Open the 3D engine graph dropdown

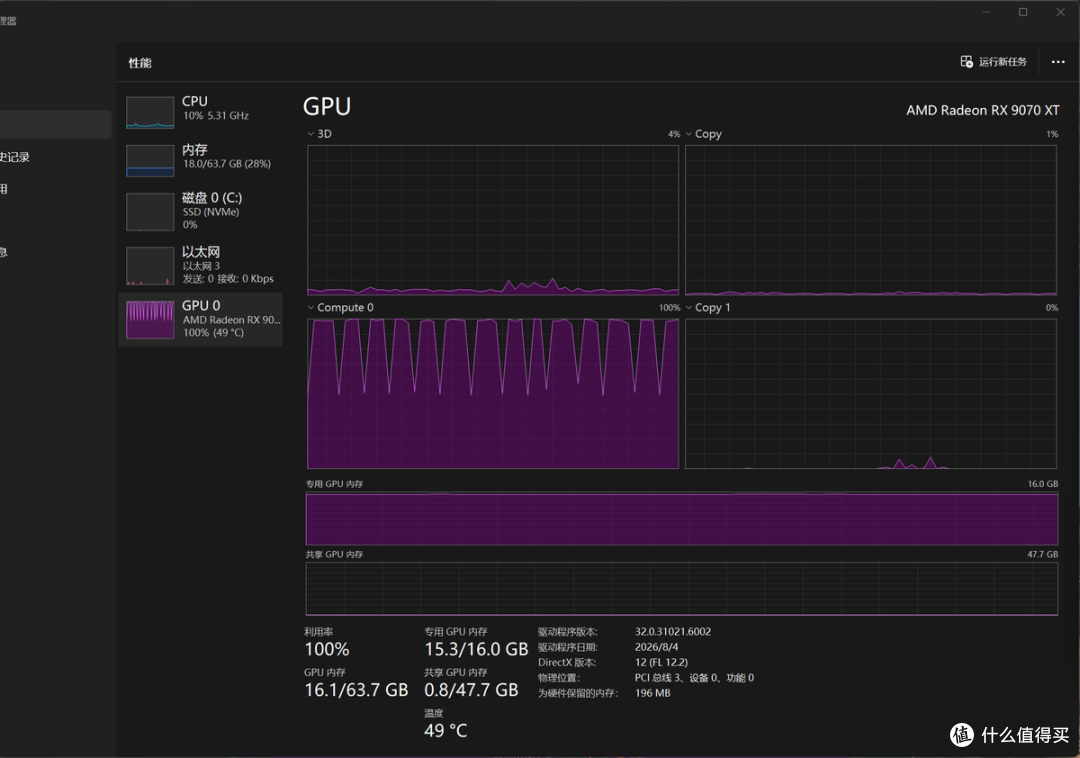311,134
